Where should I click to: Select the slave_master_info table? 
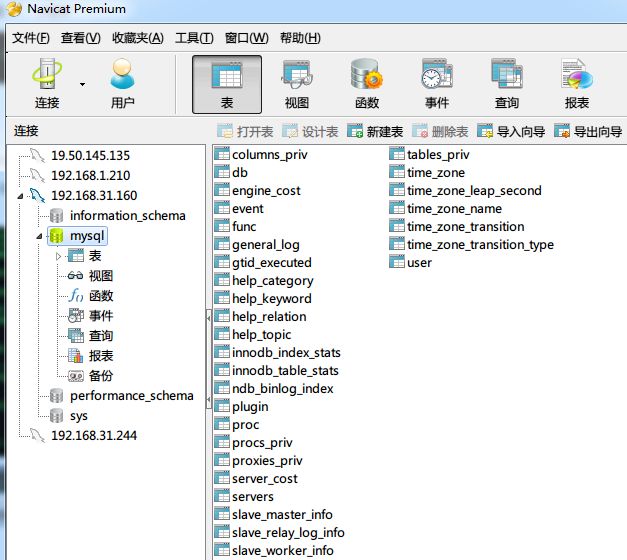pyautogui.click(x=282, y=514)
